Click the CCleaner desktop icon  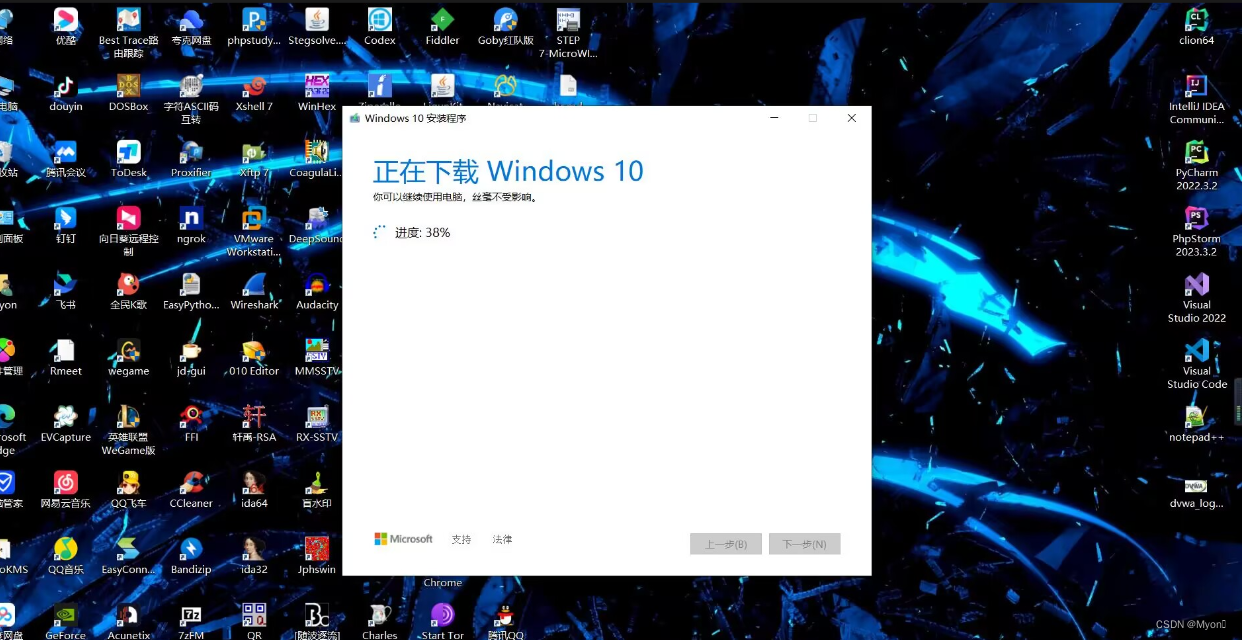tap(191, 489)
